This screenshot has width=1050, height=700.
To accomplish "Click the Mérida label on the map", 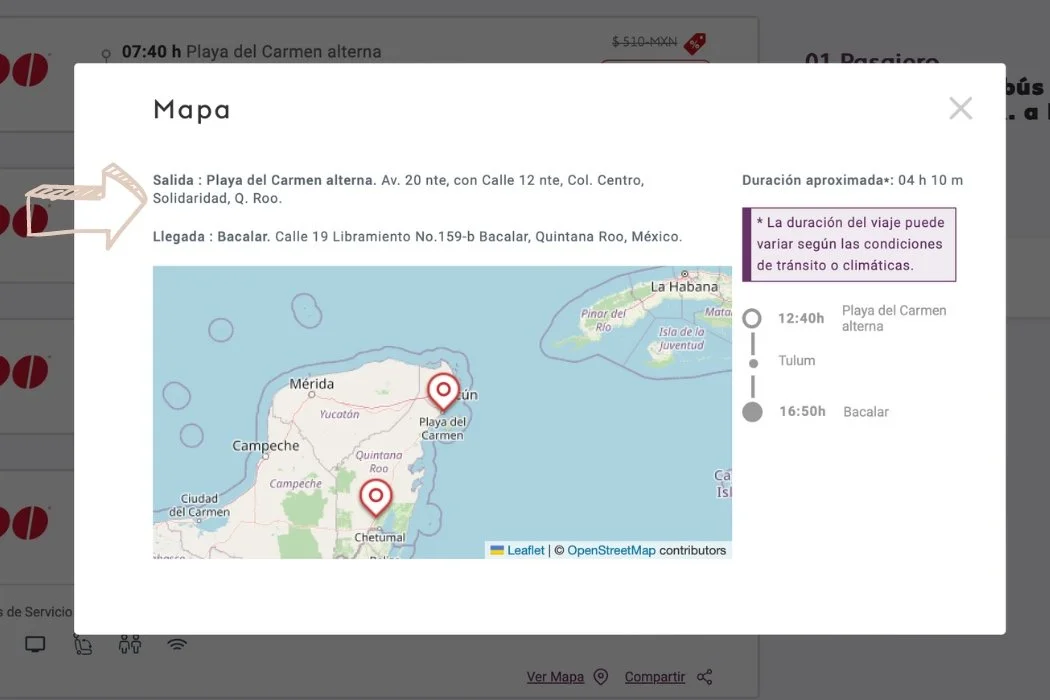I will 311,384.
